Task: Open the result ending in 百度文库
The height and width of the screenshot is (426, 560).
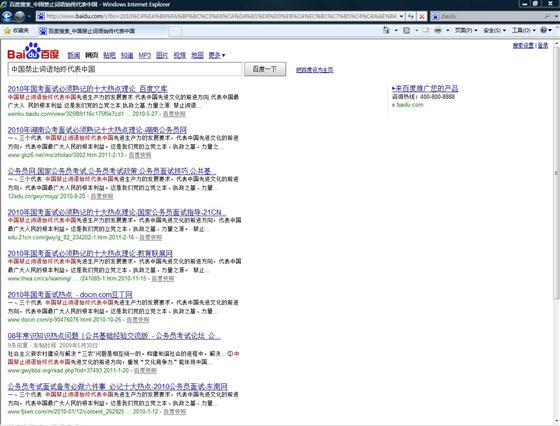Action: coord(88,89)
